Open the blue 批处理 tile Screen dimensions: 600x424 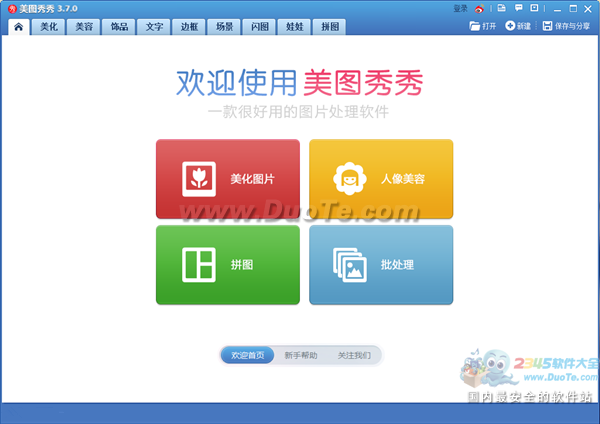point(381,265)
